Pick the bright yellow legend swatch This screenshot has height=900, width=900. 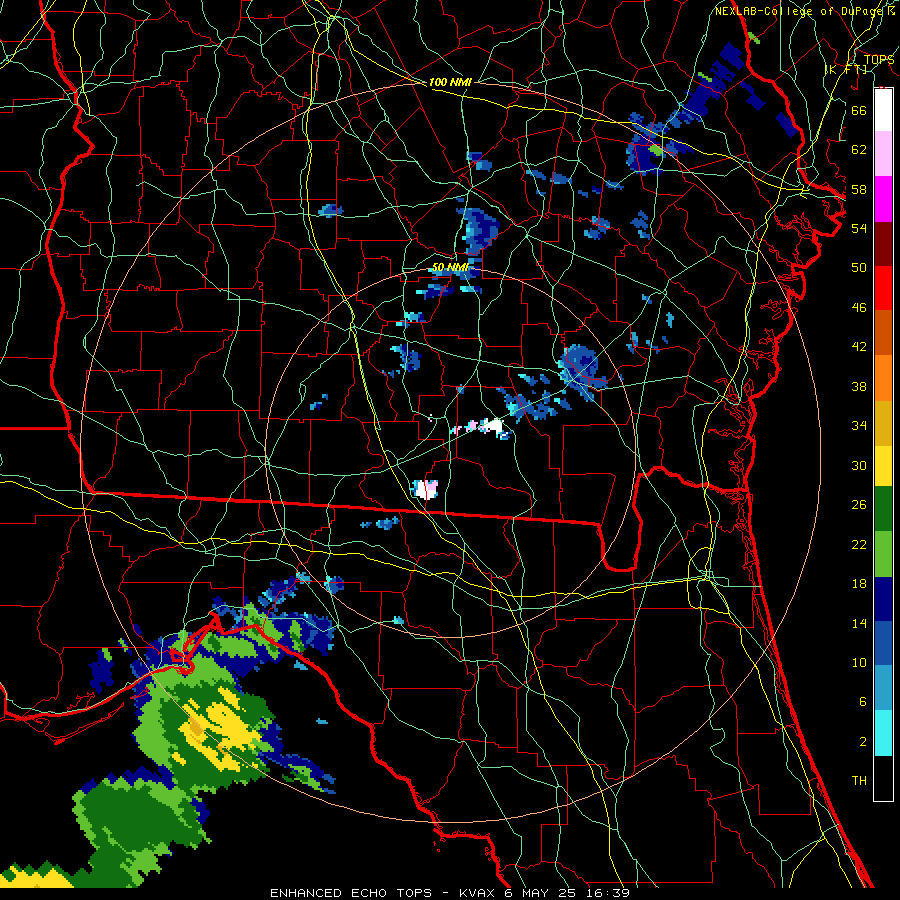[x=883, y=465]
